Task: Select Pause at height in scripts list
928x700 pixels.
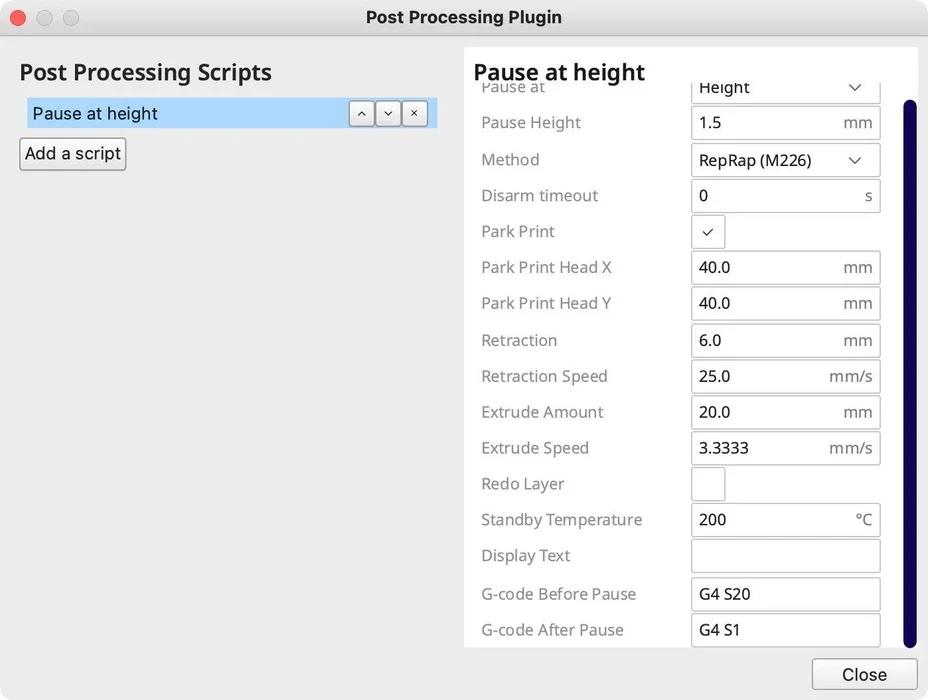Action: (x=180, y=114)
